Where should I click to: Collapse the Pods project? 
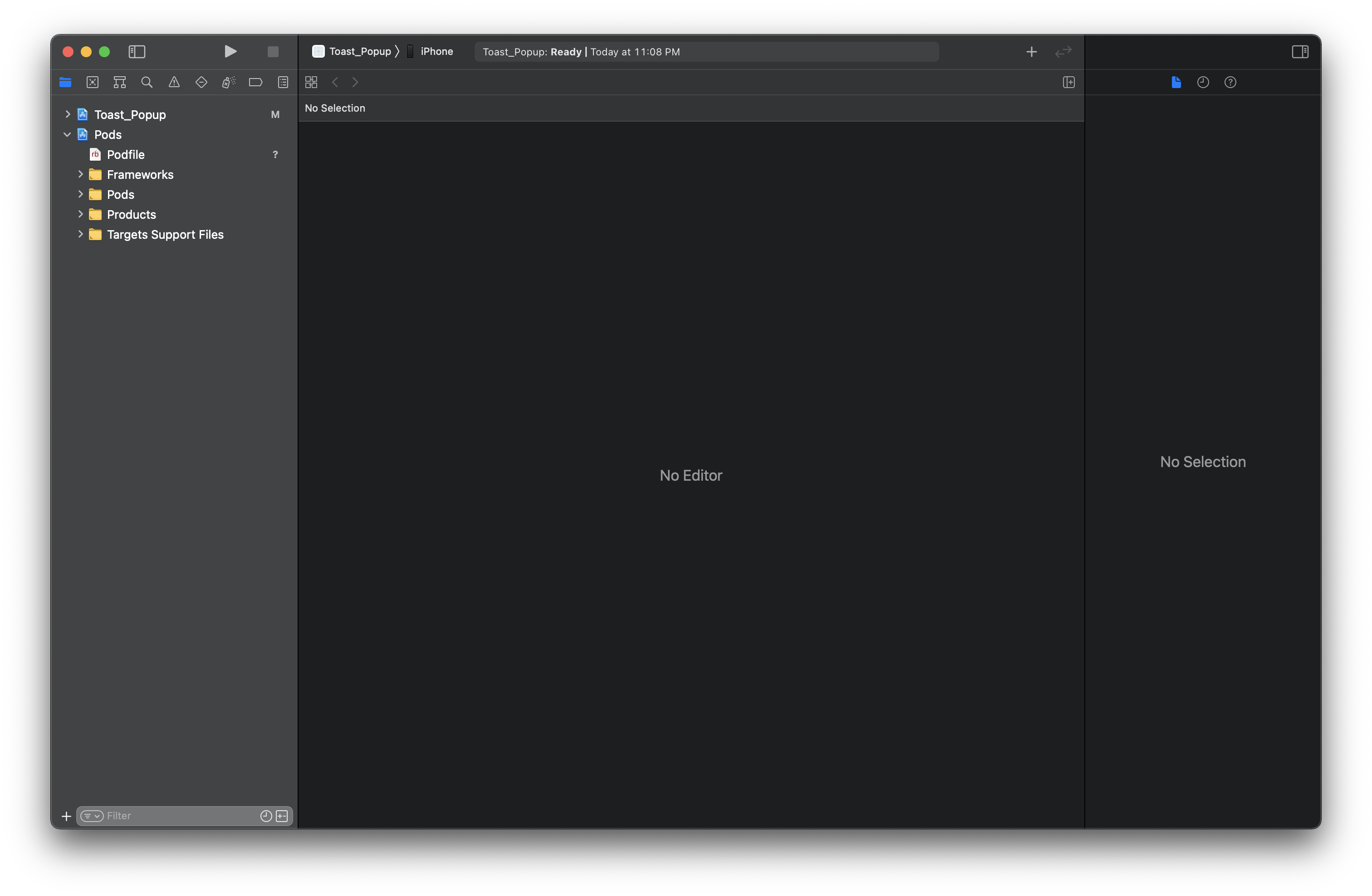[68, 134]
